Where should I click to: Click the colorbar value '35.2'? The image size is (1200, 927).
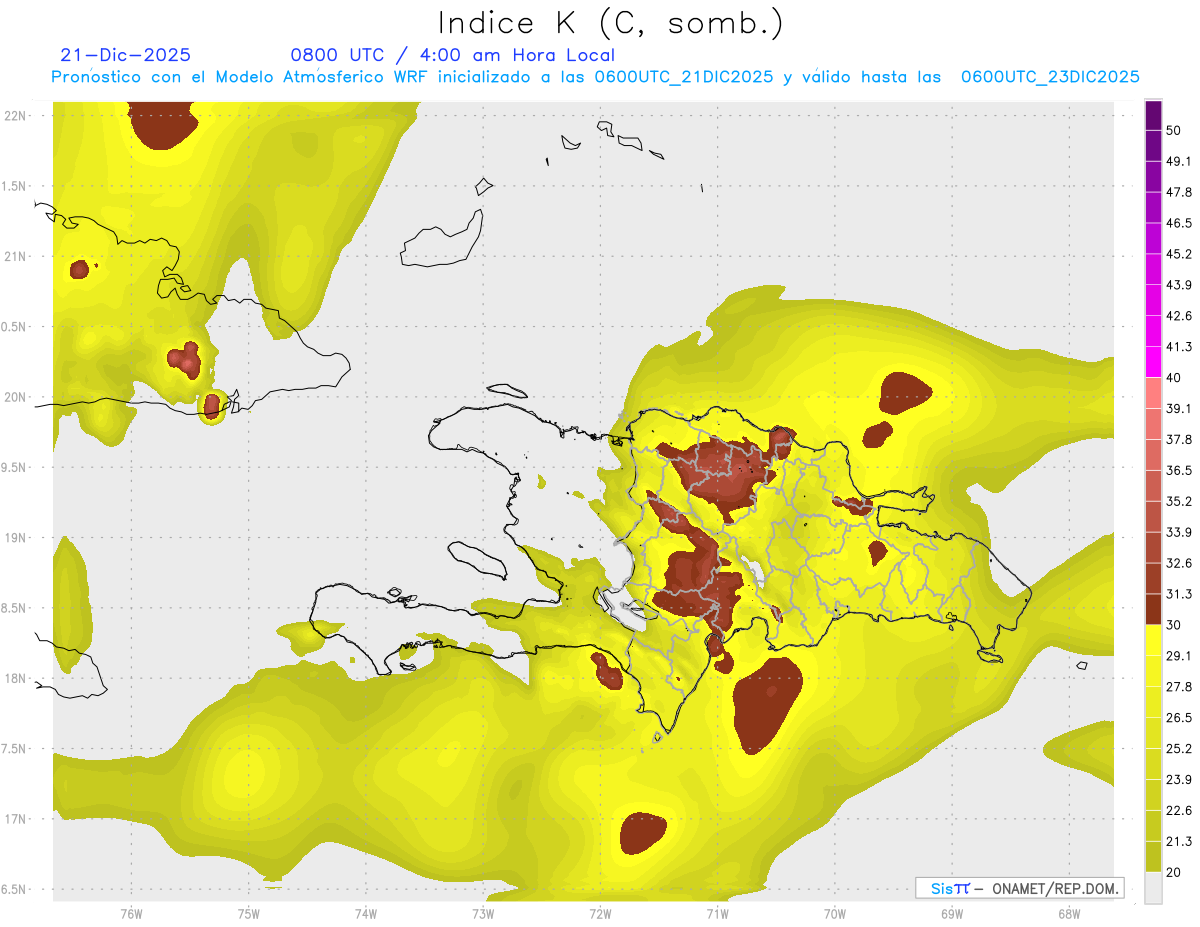(1178, 501)
